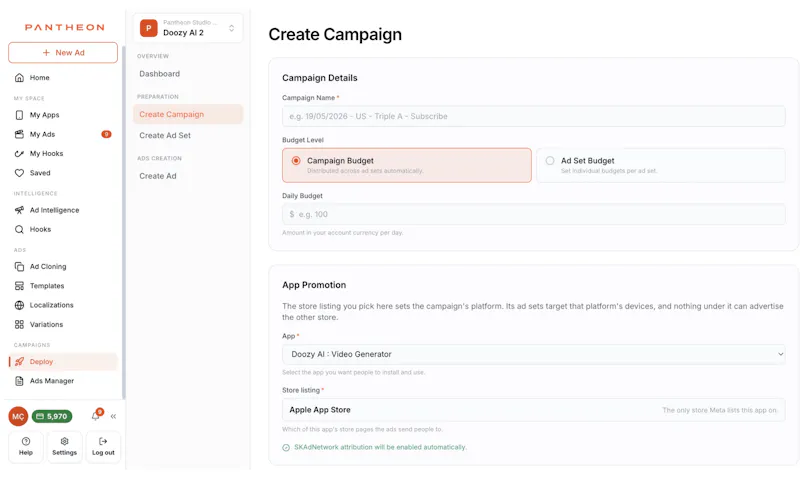Click the Help button
The width and height of the screenshot is (800, 479).
[26, 447]
